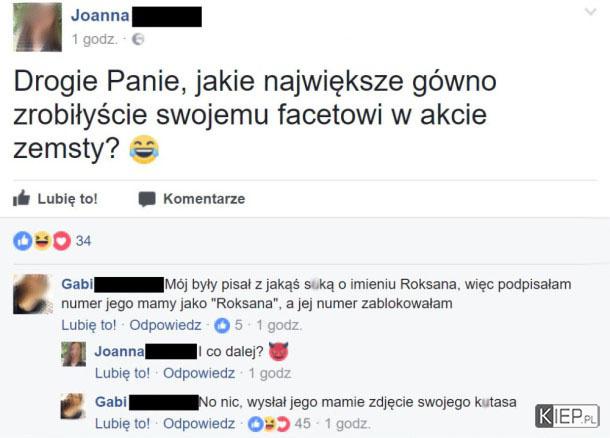Click the speech bubble Komentarze icon

(147, 199)
